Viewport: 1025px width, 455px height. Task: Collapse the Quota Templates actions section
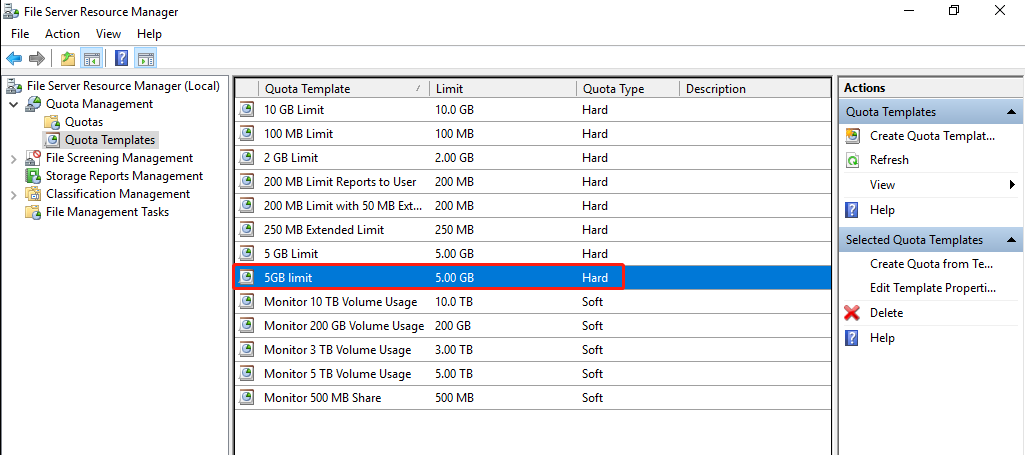[1012, 112]
